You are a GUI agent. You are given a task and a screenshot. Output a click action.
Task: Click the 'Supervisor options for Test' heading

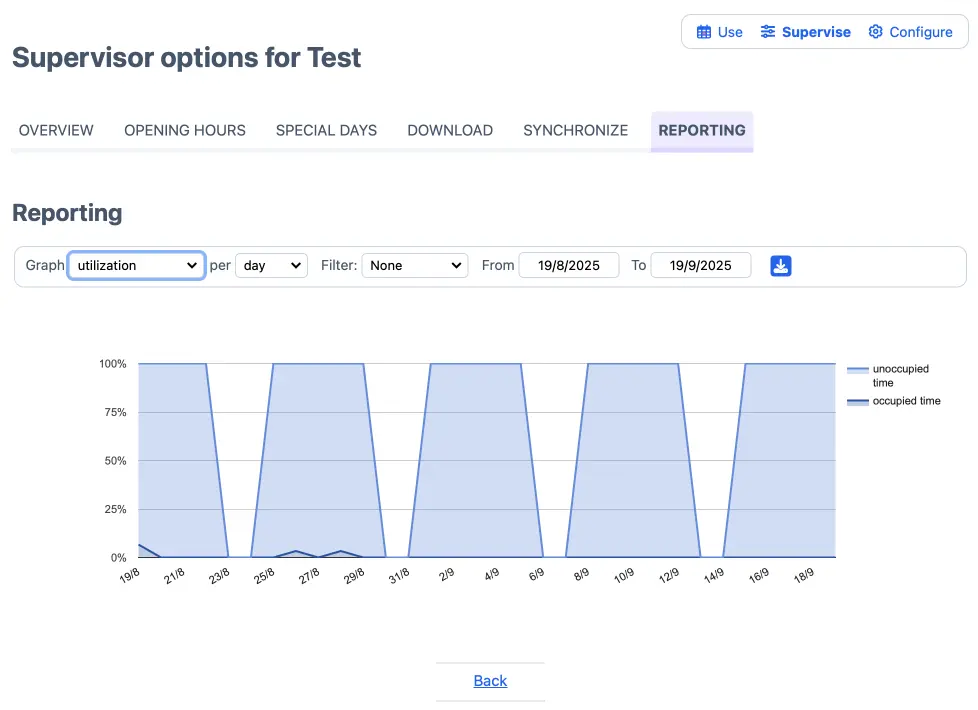tap(186, 58)
